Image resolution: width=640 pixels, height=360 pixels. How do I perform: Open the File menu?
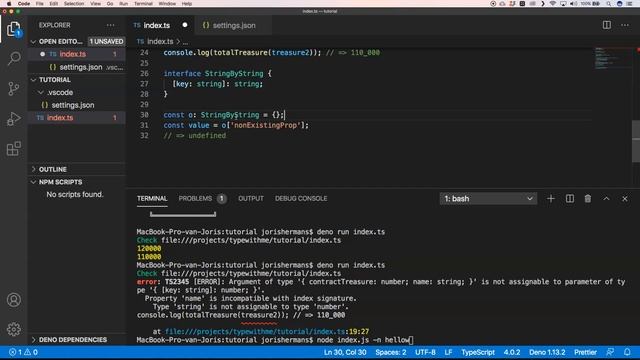pyautogui.click(x=40, y=4)
